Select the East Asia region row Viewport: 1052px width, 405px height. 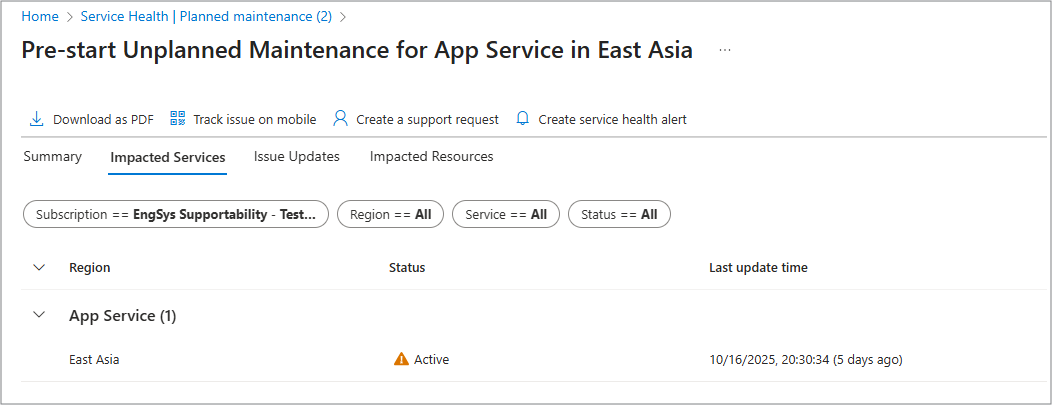(x=94, y=359)
